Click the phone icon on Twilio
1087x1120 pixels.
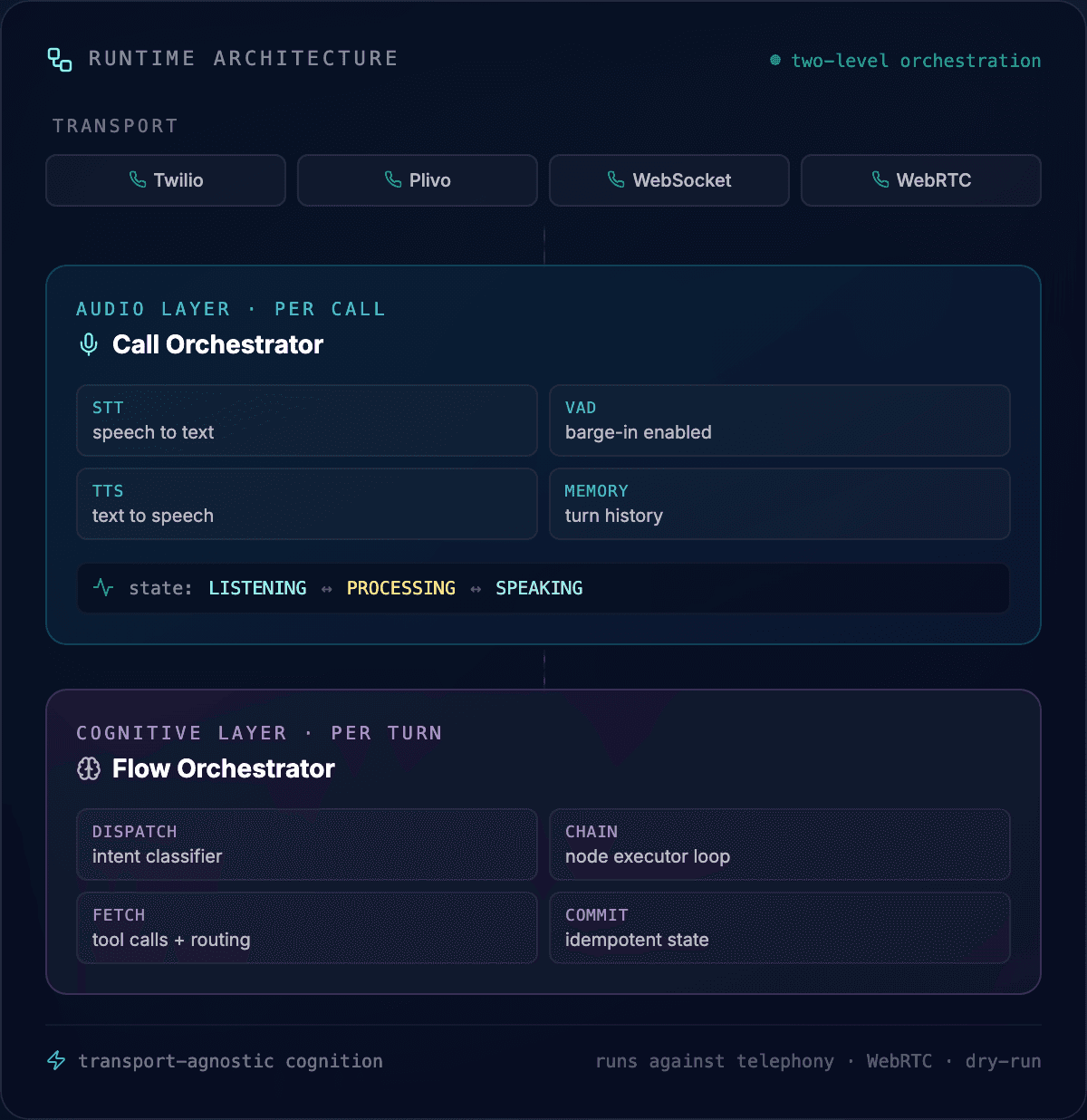138,179
